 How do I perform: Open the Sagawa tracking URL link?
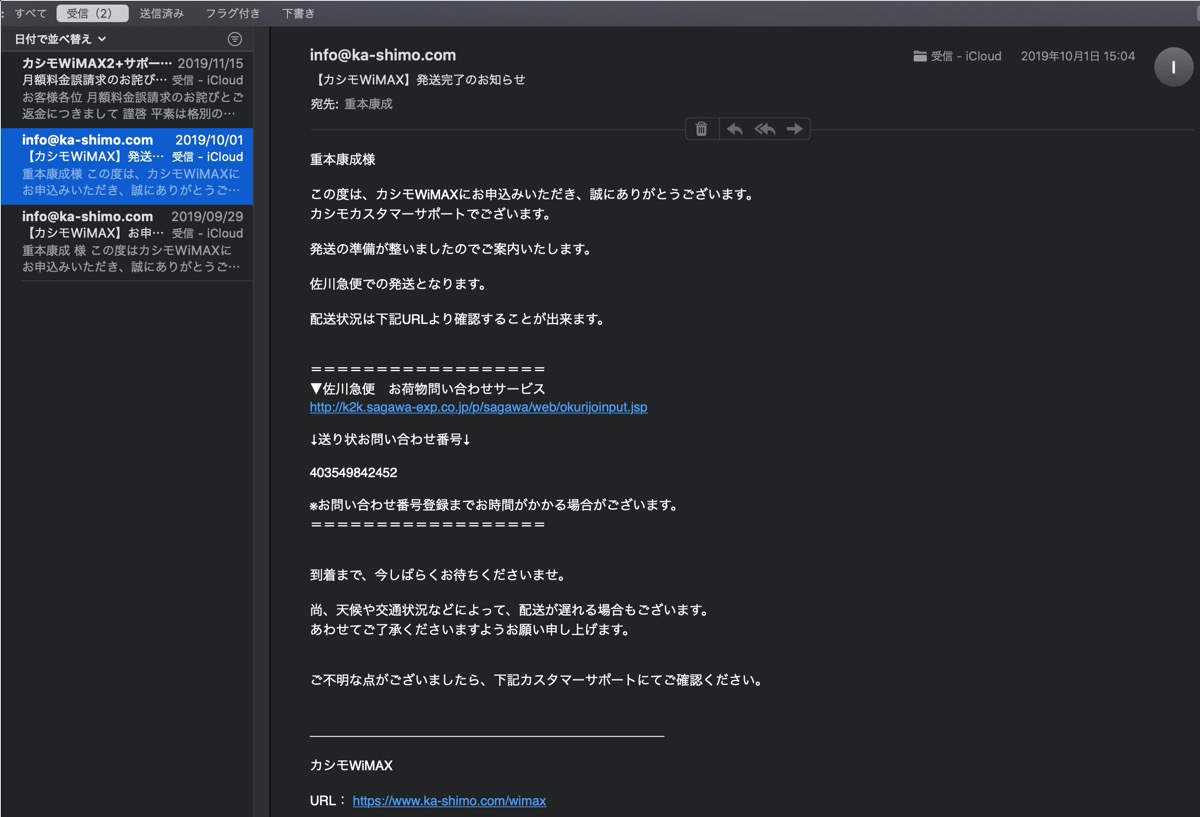click(x=478, y=407)
